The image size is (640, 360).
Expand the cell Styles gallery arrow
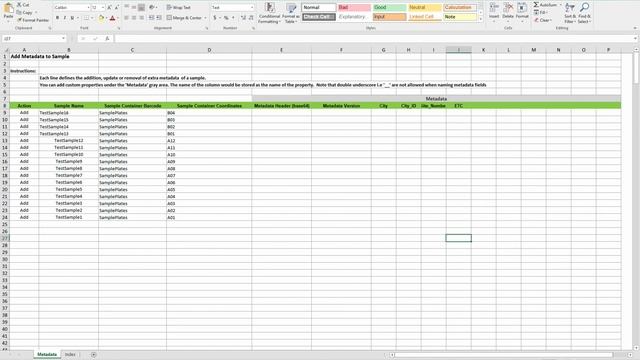pyautogui.click(x=480, y=19)
